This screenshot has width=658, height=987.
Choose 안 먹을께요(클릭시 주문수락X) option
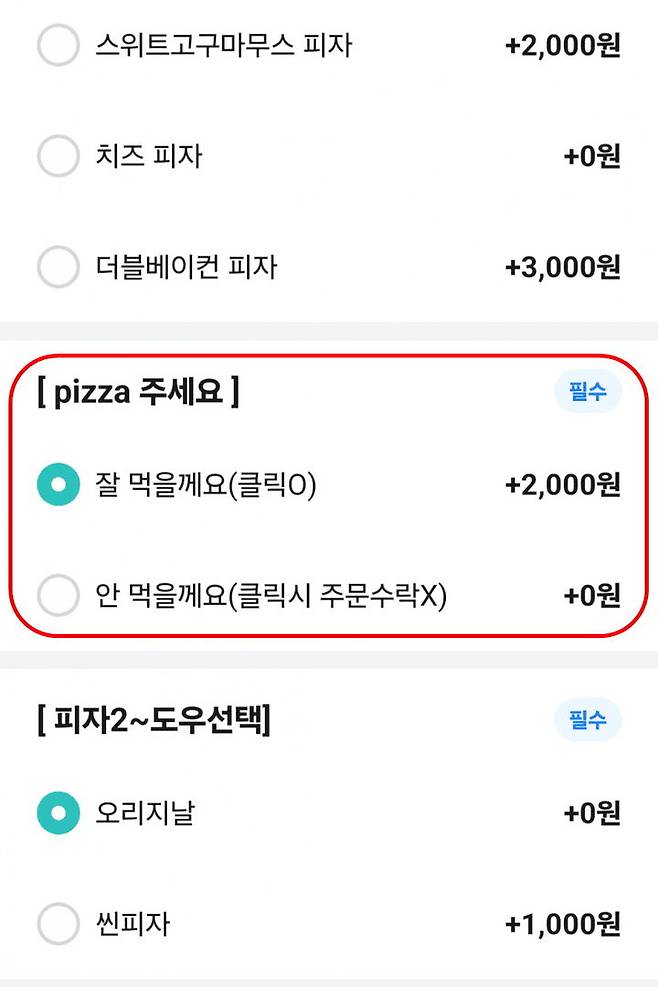pyautogui.click(x=57, y=595)
